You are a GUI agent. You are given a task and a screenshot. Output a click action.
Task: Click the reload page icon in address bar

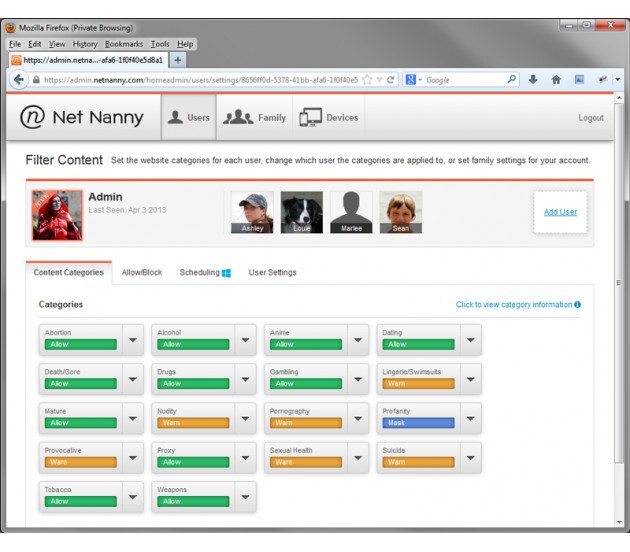point(391,80)
